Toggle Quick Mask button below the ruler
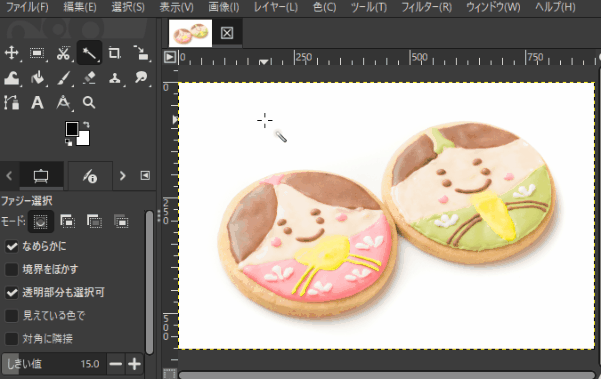601x379 pixels. [x=169, y=373]
